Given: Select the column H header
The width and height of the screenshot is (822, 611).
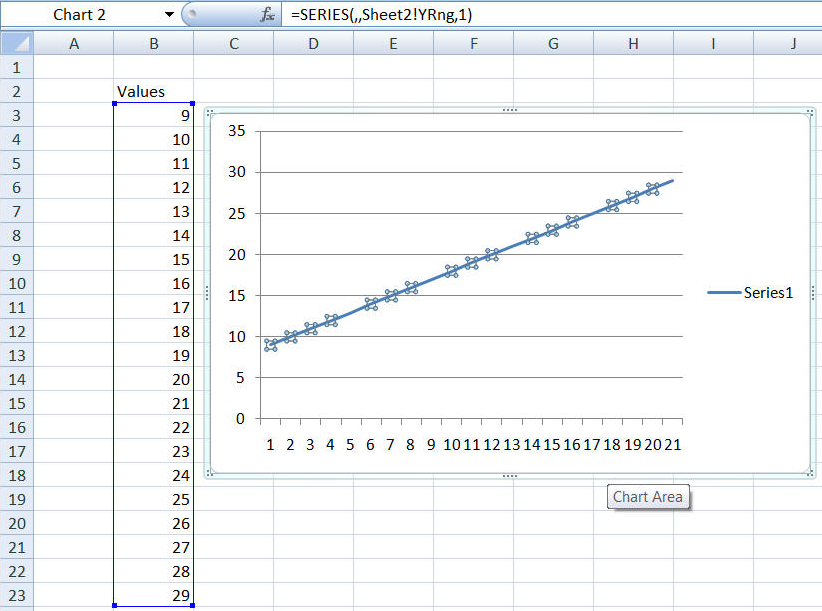Looking at the screenshot, I should click(x=633, y=43).
